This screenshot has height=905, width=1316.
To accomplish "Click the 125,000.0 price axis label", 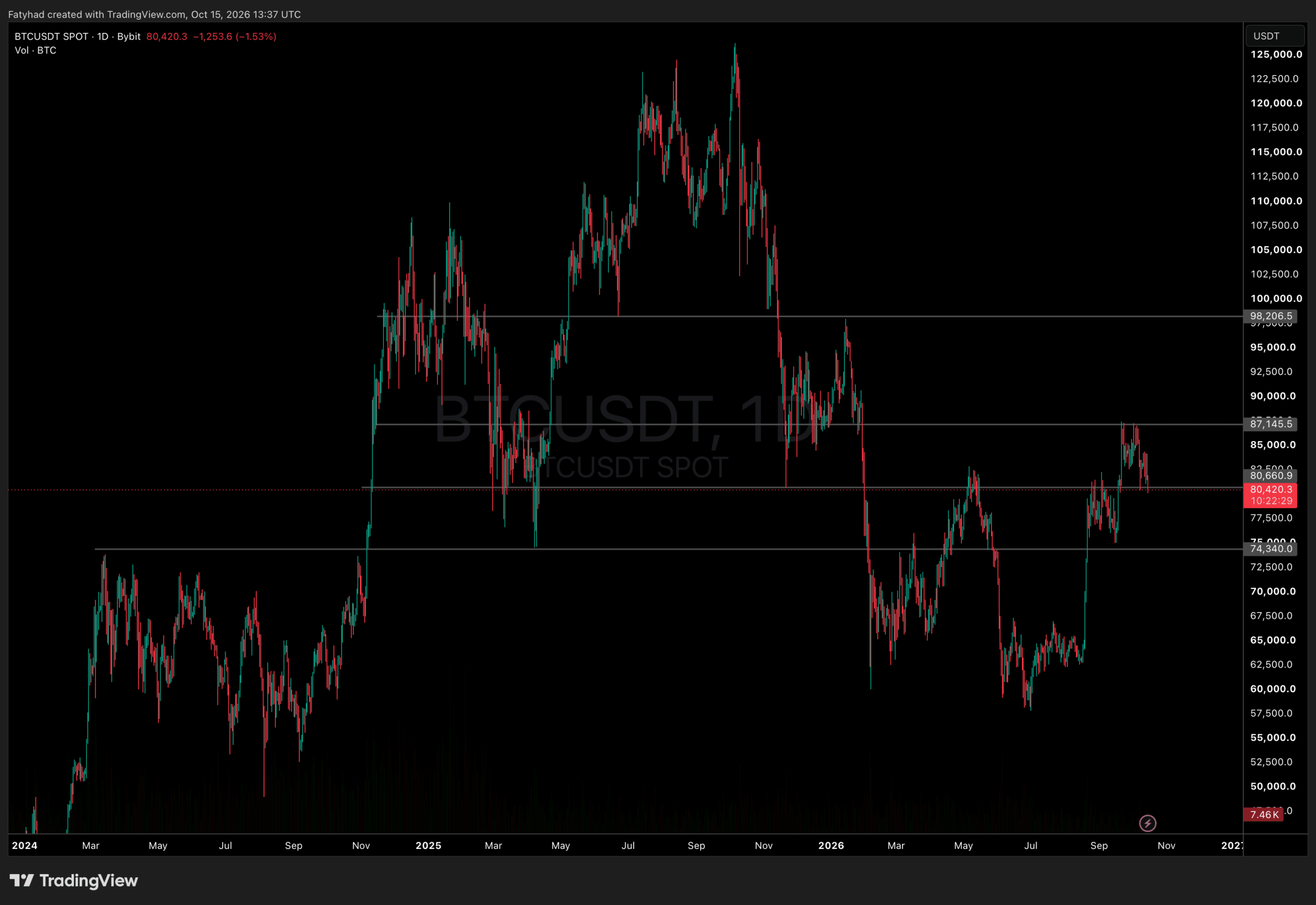I will point(1276,55).
